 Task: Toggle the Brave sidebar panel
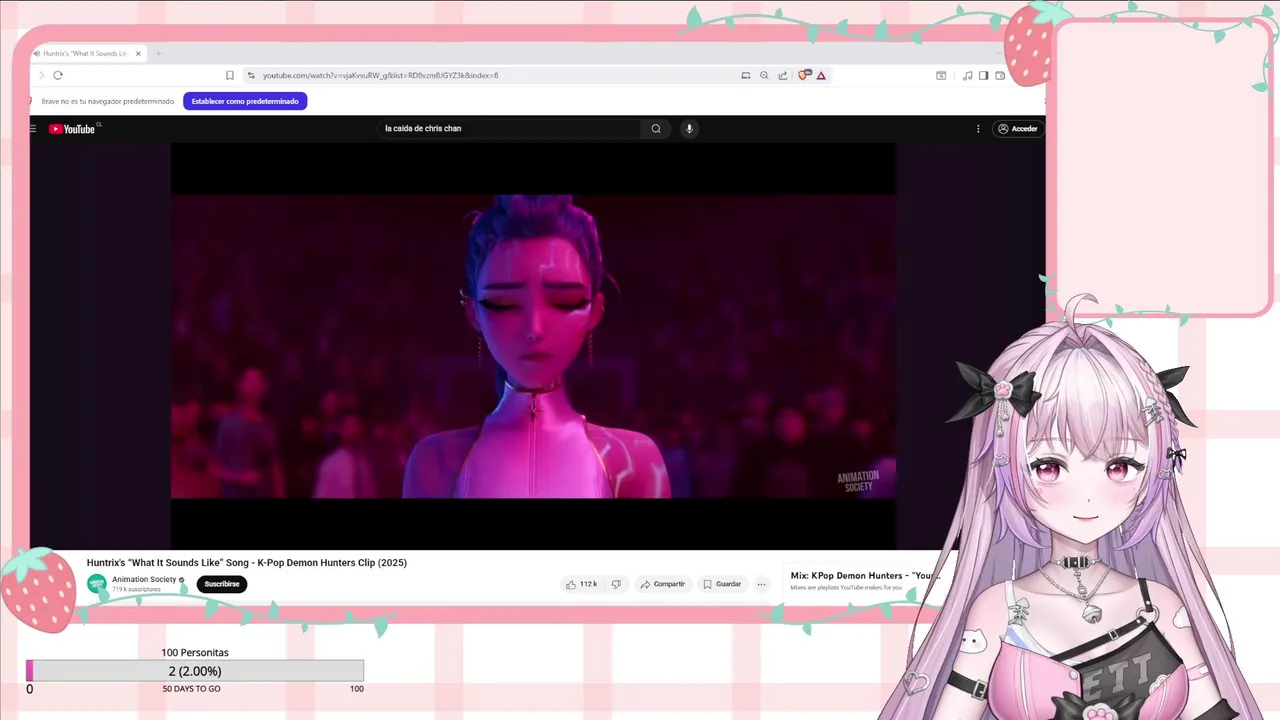click(x=983, y=75)
